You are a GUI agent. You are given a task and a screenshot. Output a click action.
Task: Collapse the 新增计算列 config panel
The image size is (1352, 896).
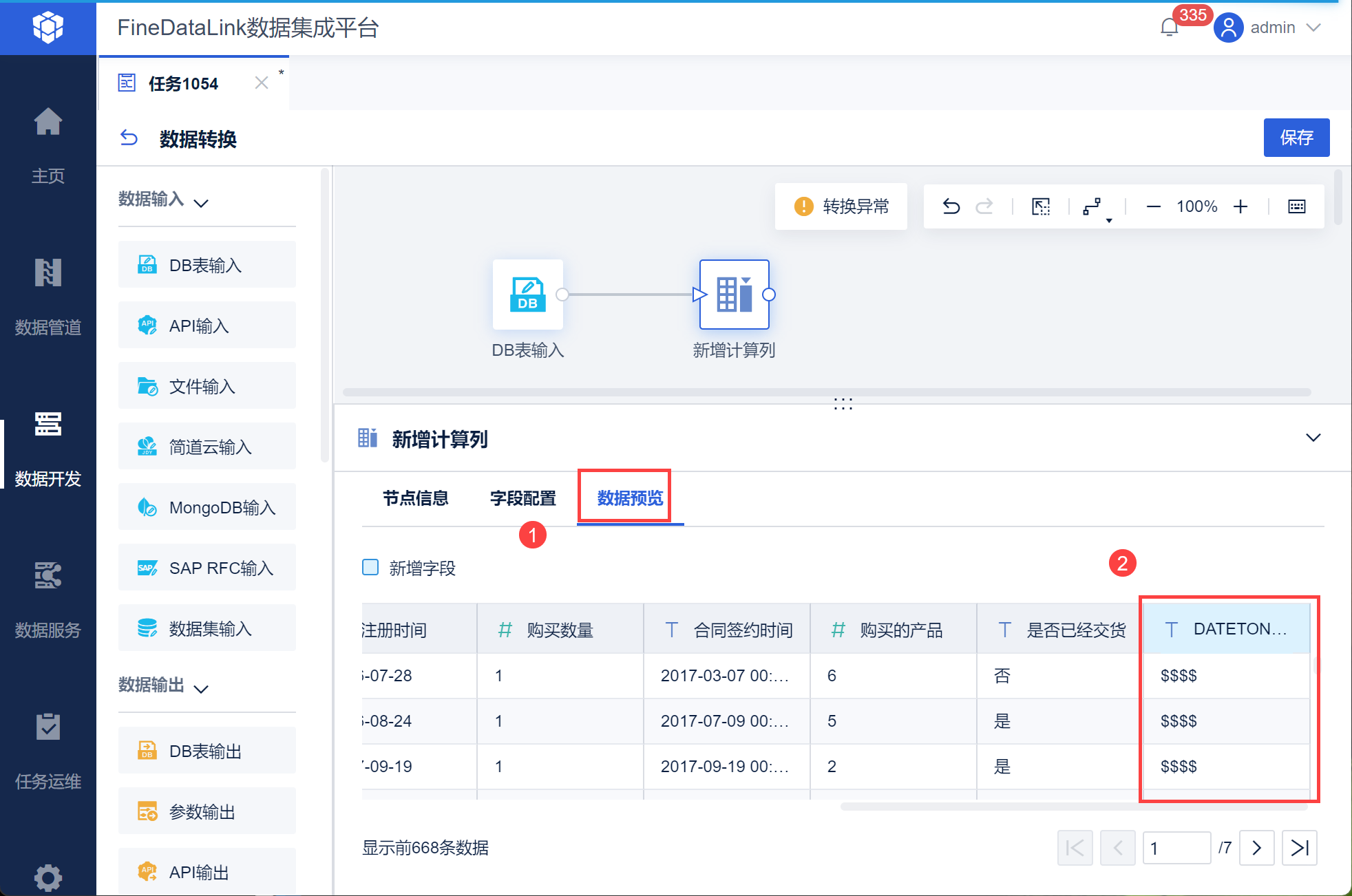pos(1313,438)
